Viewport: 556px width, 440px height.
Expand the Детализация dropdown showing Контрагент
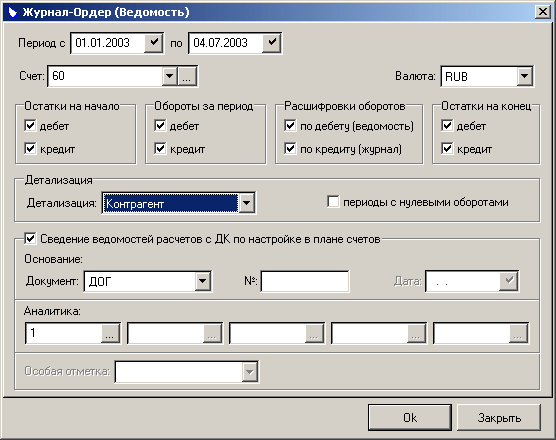coord(246,203)
